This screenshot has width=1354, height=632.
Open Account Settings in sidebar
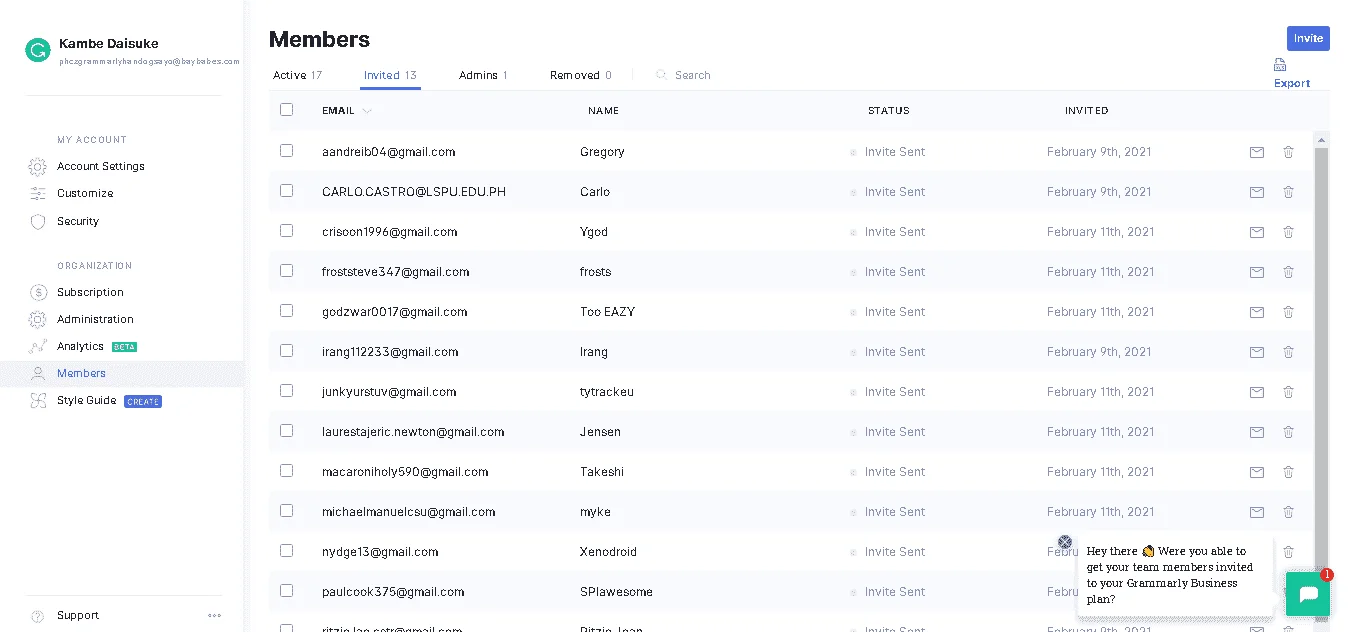[101, 166]
